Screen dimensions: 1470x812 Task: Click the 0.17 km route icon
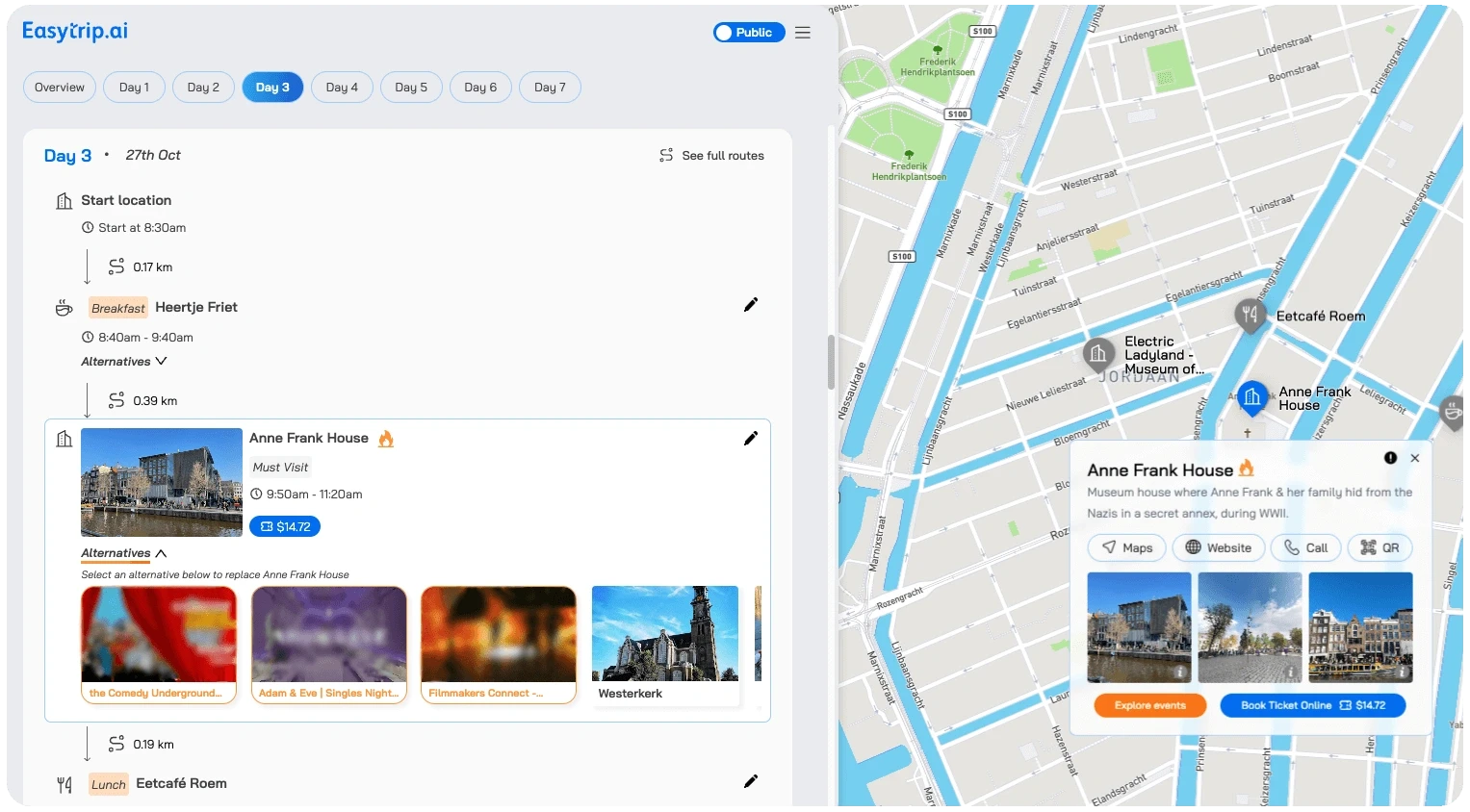click(x=116, y=266)
